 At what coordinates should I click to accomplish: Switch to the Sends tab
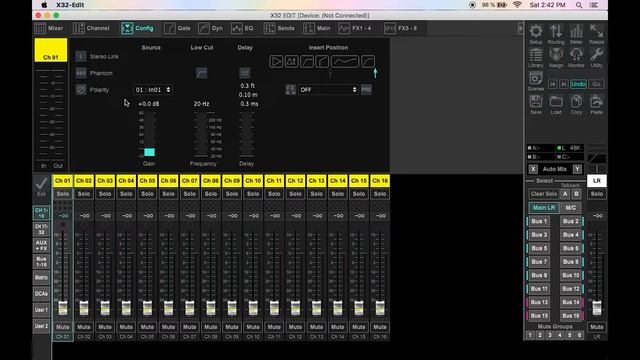coord(279,28)
